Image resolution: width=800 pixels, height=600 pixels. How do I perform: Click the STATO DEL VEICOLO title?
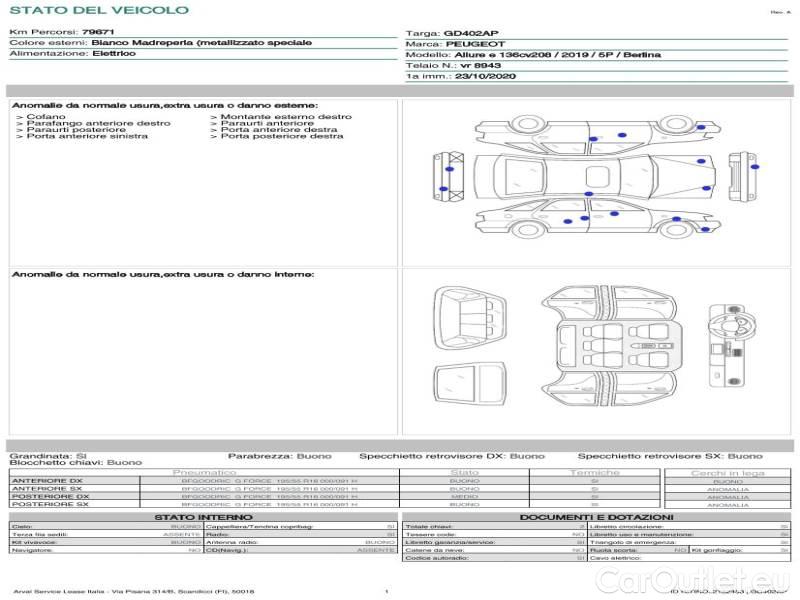point(98,10)
